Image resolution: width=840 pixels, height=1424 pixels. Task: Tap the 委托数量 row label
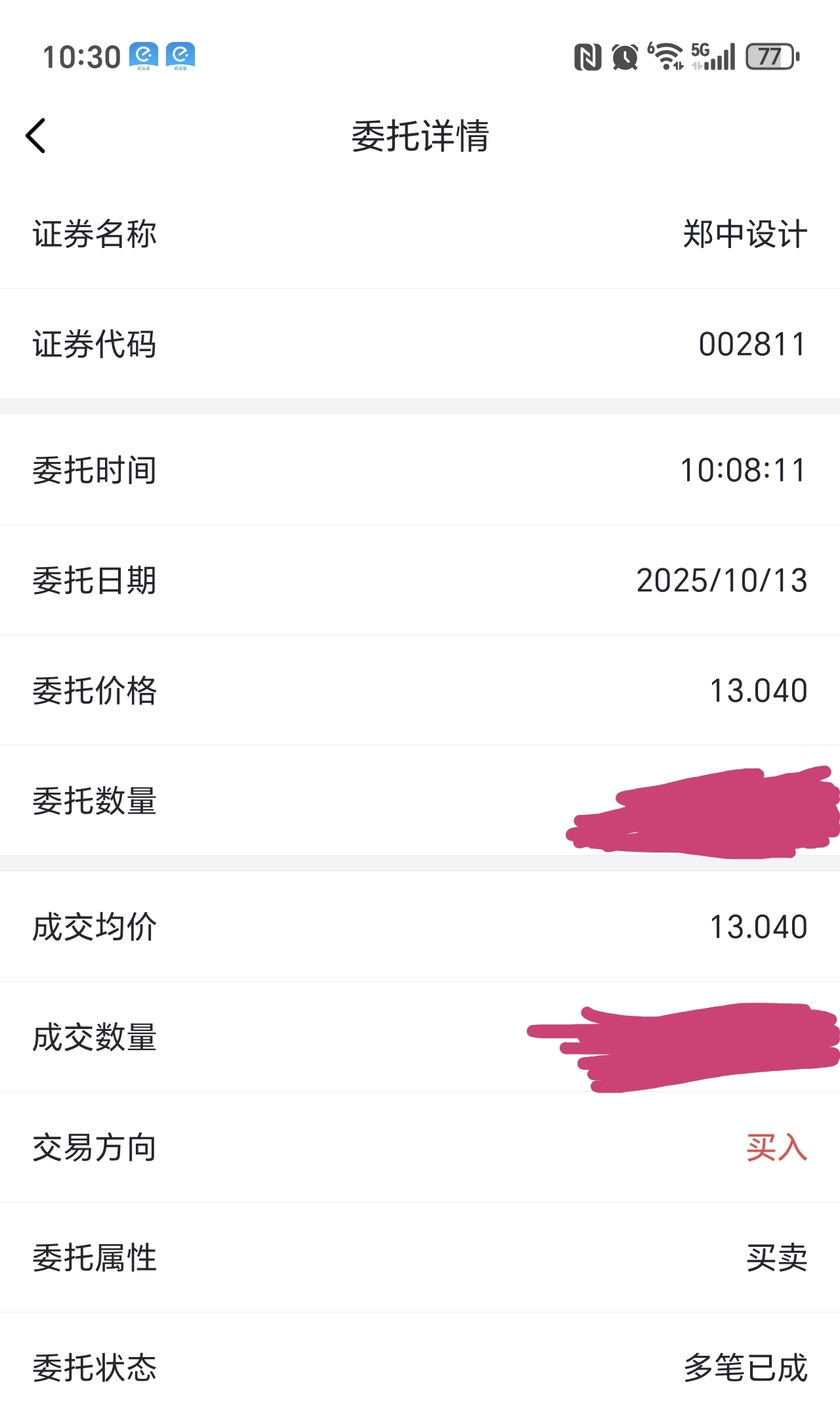(x=94, y=801)
